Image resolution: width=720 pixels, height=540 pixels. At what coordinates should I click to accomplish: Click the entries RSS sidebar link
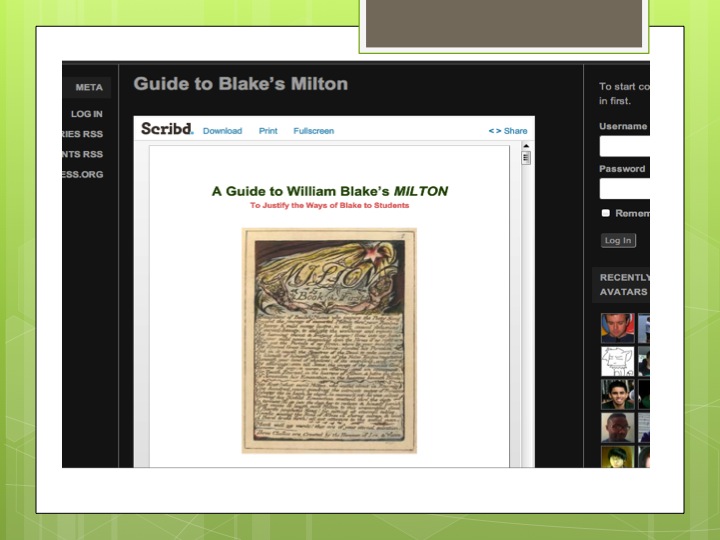[83, 134]
